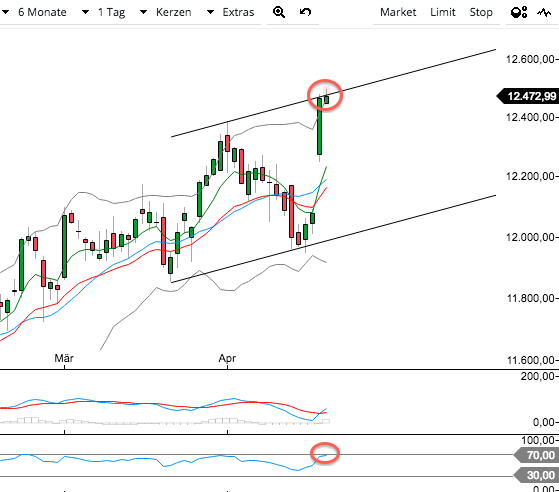Select the Market order button
This screenshot has width=559, height=492.
398,12
